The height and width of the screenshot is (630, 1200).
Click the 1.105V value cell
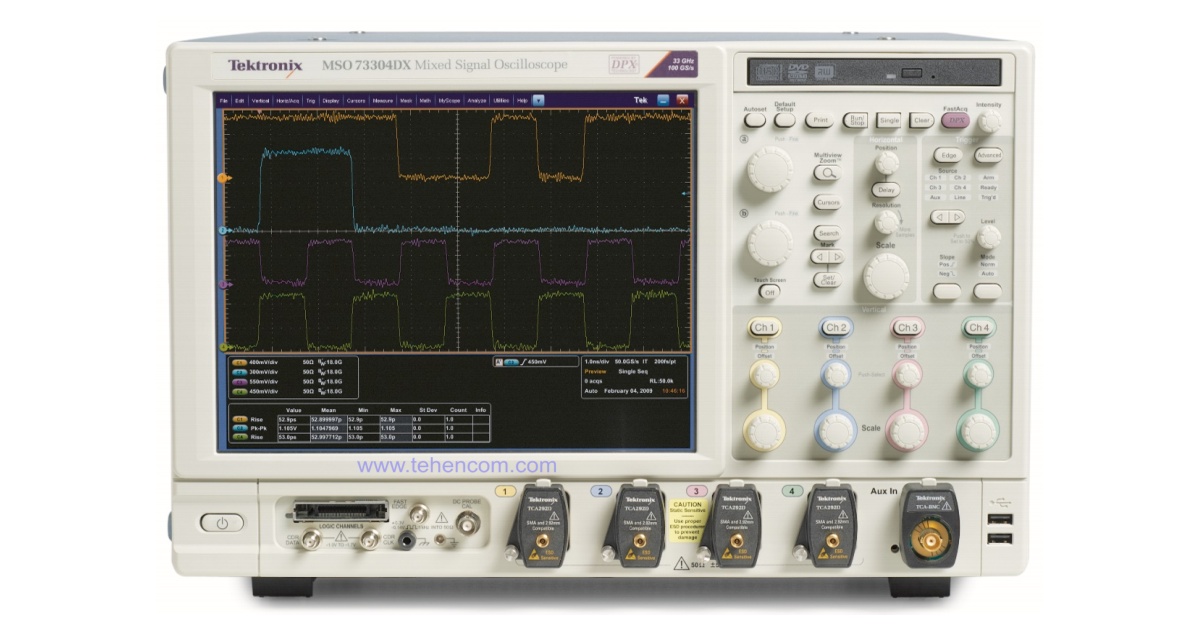click(x=295, y=429)
